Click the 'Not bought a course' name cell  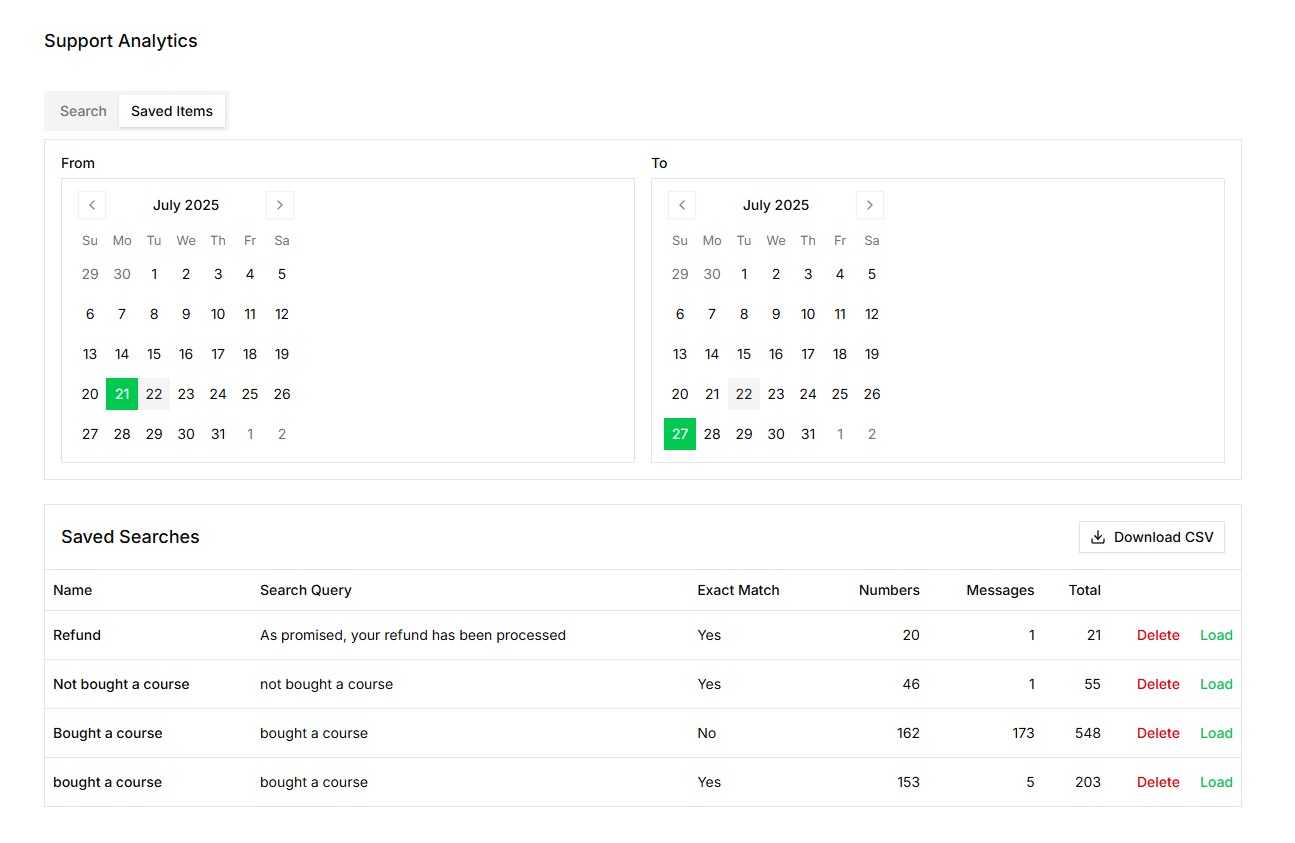pyautogui.click(x=121, y=684)
